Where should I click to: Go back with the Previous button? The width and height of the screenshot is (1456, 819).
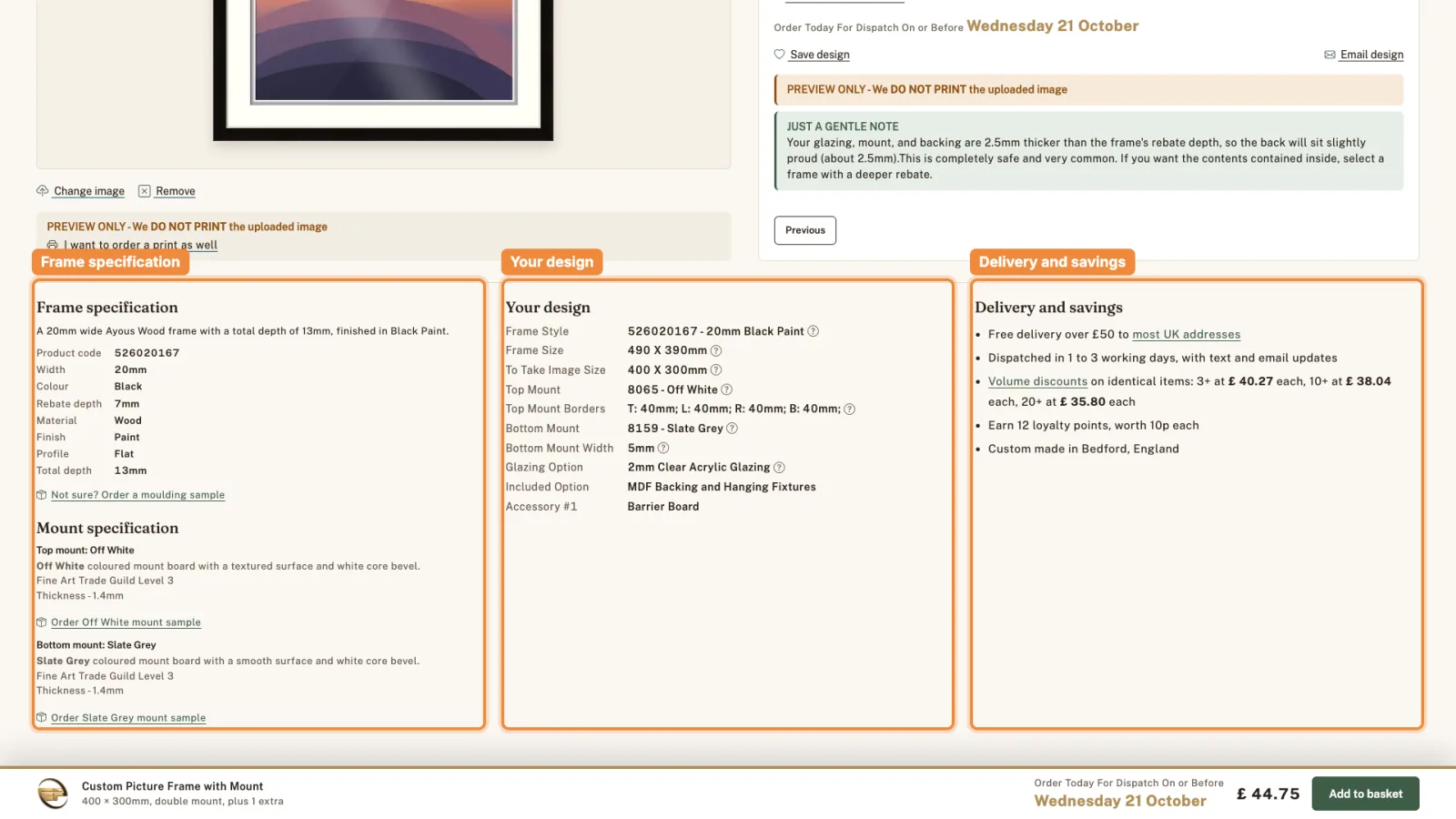point(805,230)
